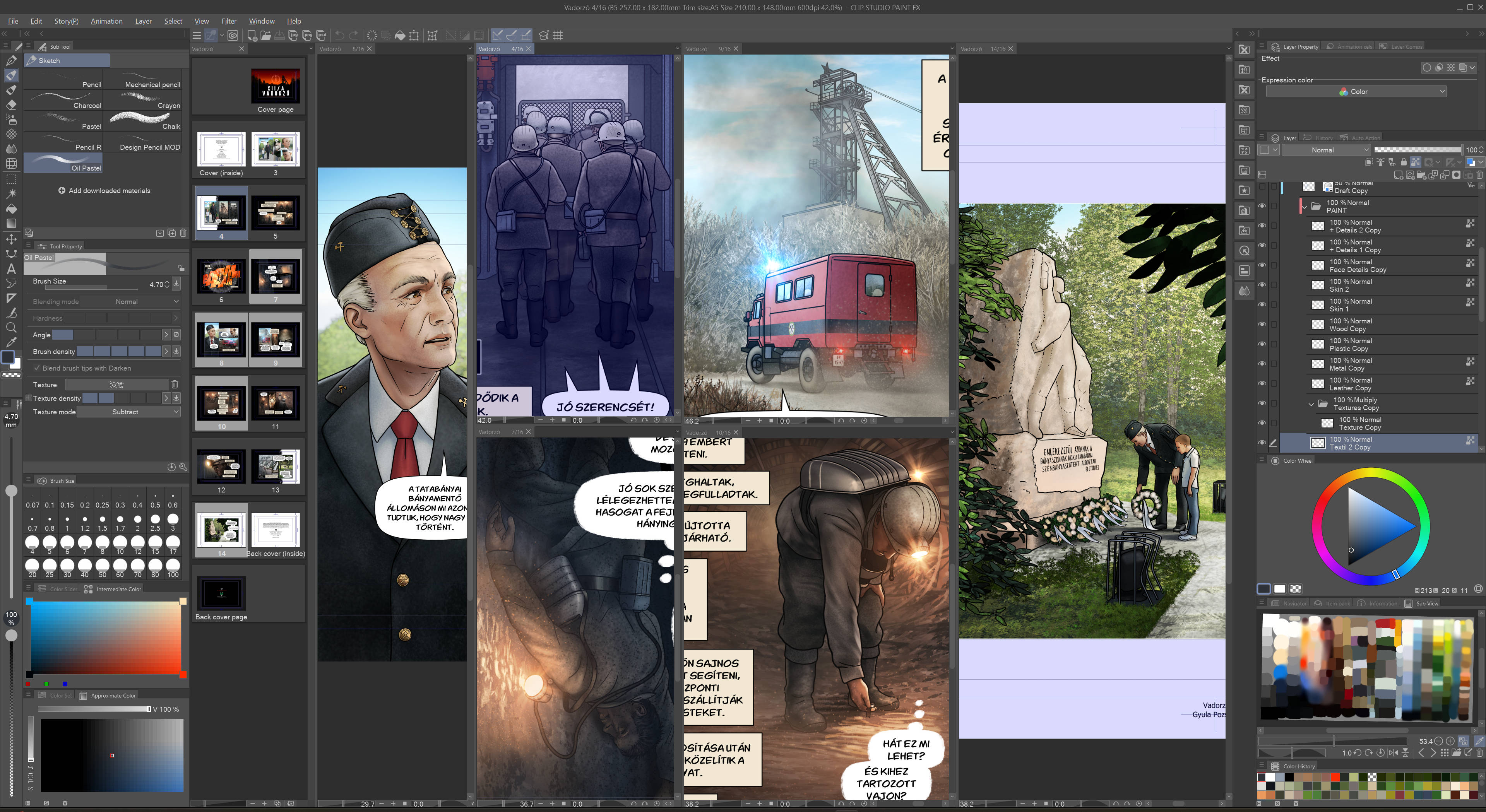Export as JPG from command bar

294,35
